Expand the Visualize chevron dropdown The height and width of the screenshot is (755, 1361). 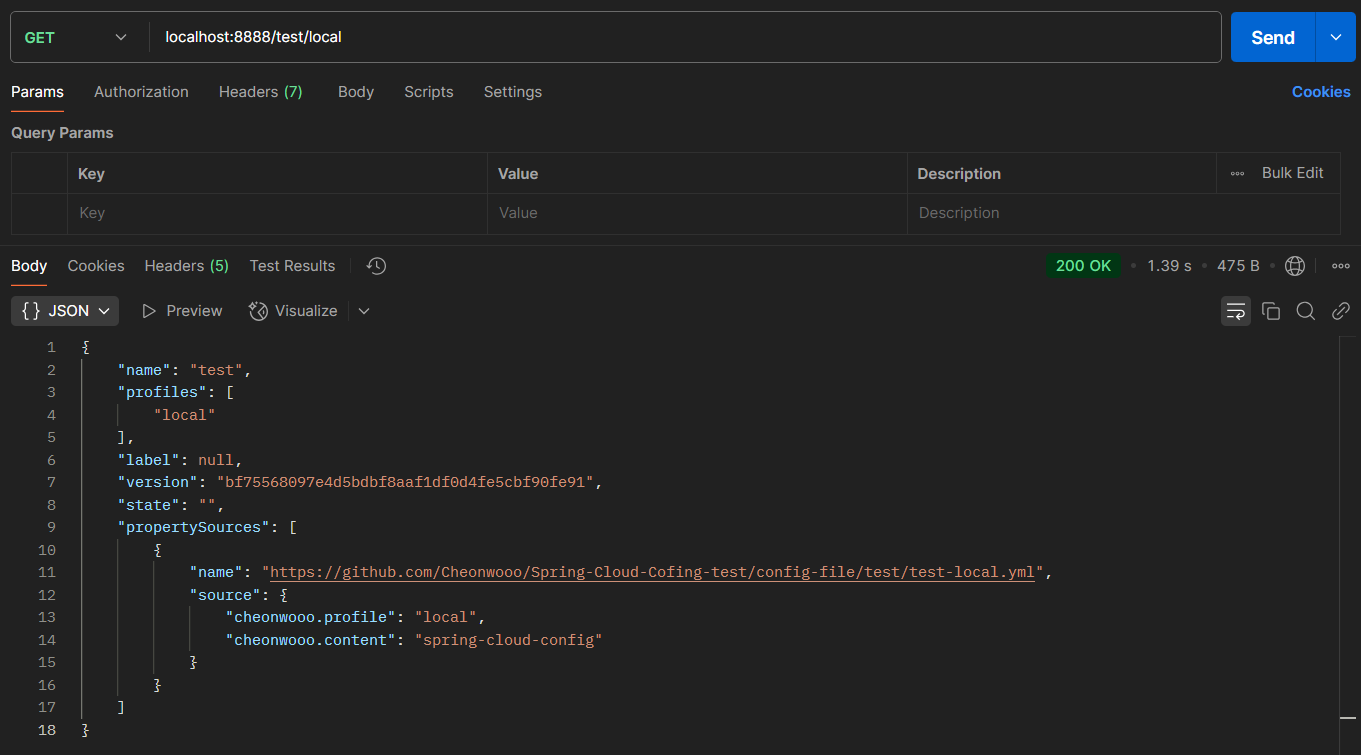point(364,311)
